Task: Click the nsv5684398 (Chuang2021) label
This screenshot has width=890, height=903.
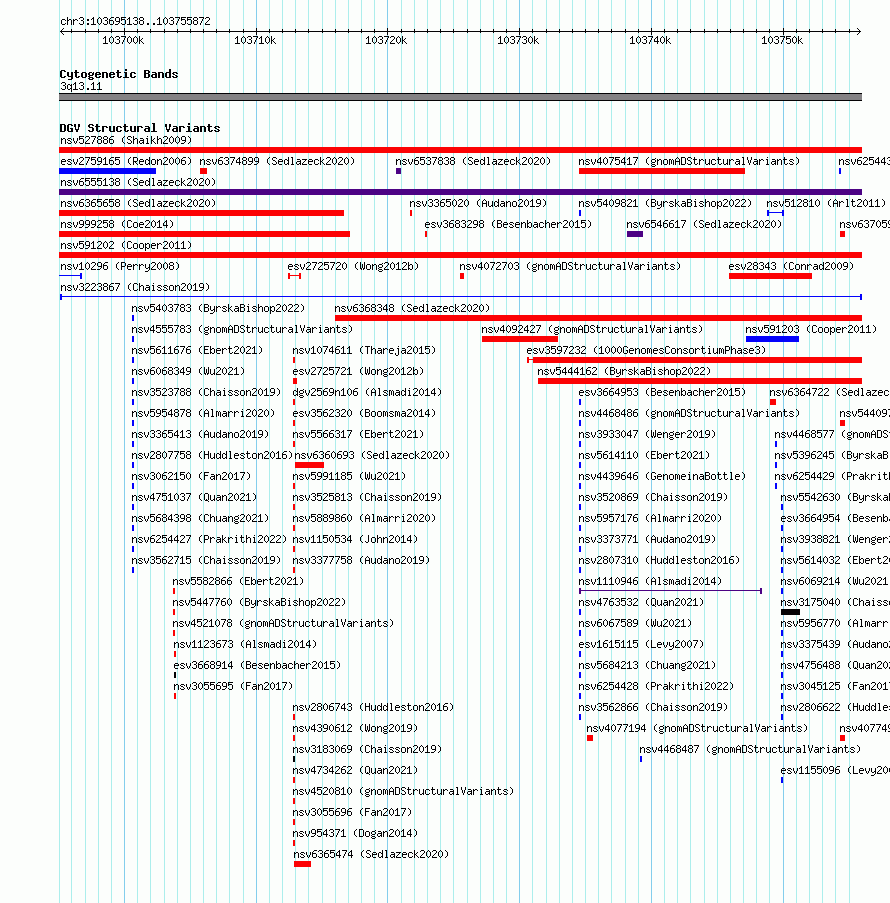Action: [x=200, y=518]
